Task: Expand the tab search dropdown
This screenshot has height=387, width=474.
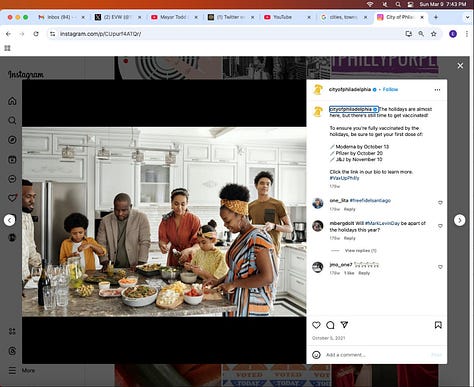Action: pos(467,17)
